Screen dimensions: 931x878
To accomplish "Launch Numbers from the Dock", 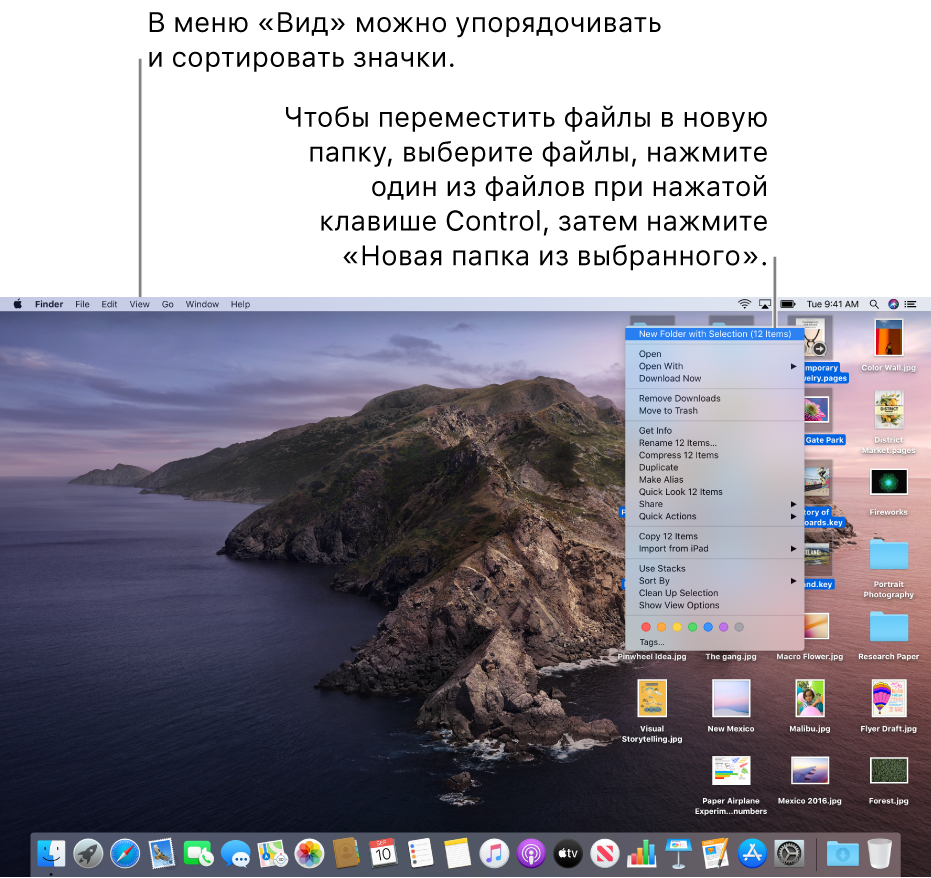I will click(642, 854).
